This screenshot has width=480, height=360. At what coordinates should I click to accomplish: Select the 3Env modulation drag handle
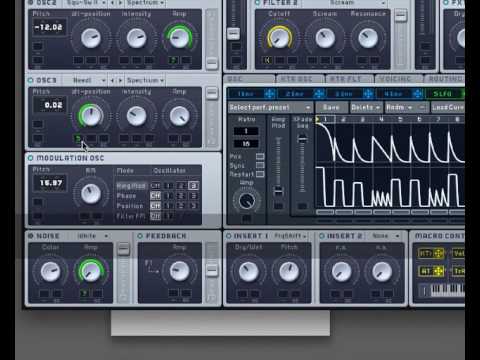coord(368,94)
